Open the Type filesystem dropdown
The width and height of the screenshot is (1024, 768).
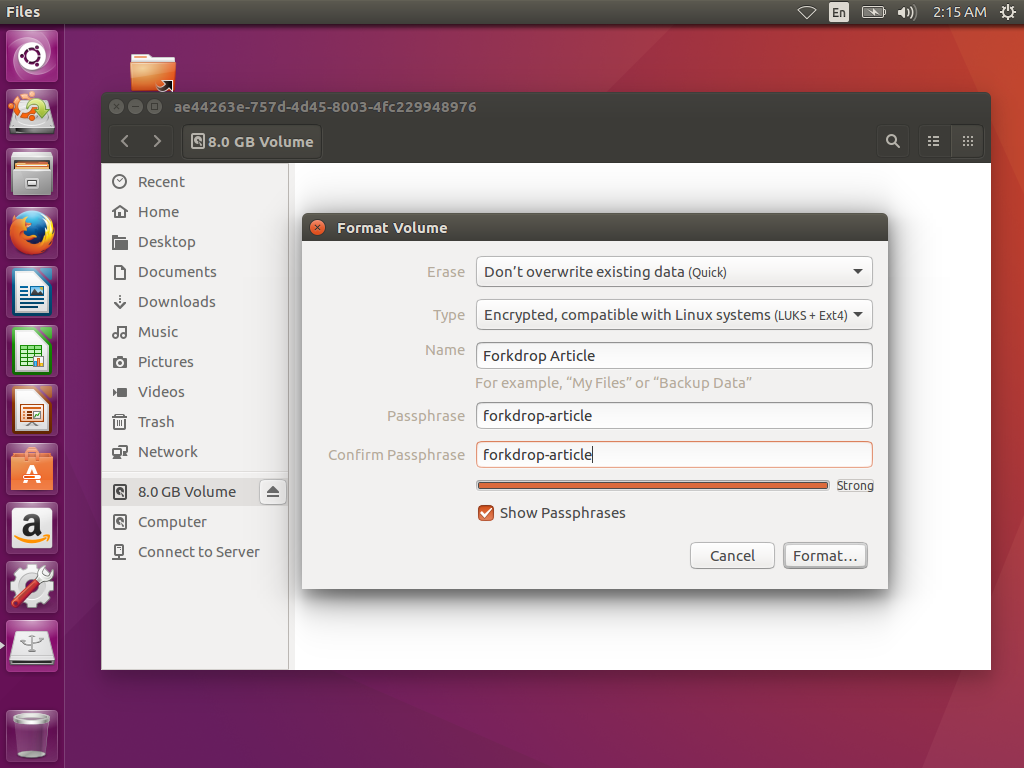673,314
